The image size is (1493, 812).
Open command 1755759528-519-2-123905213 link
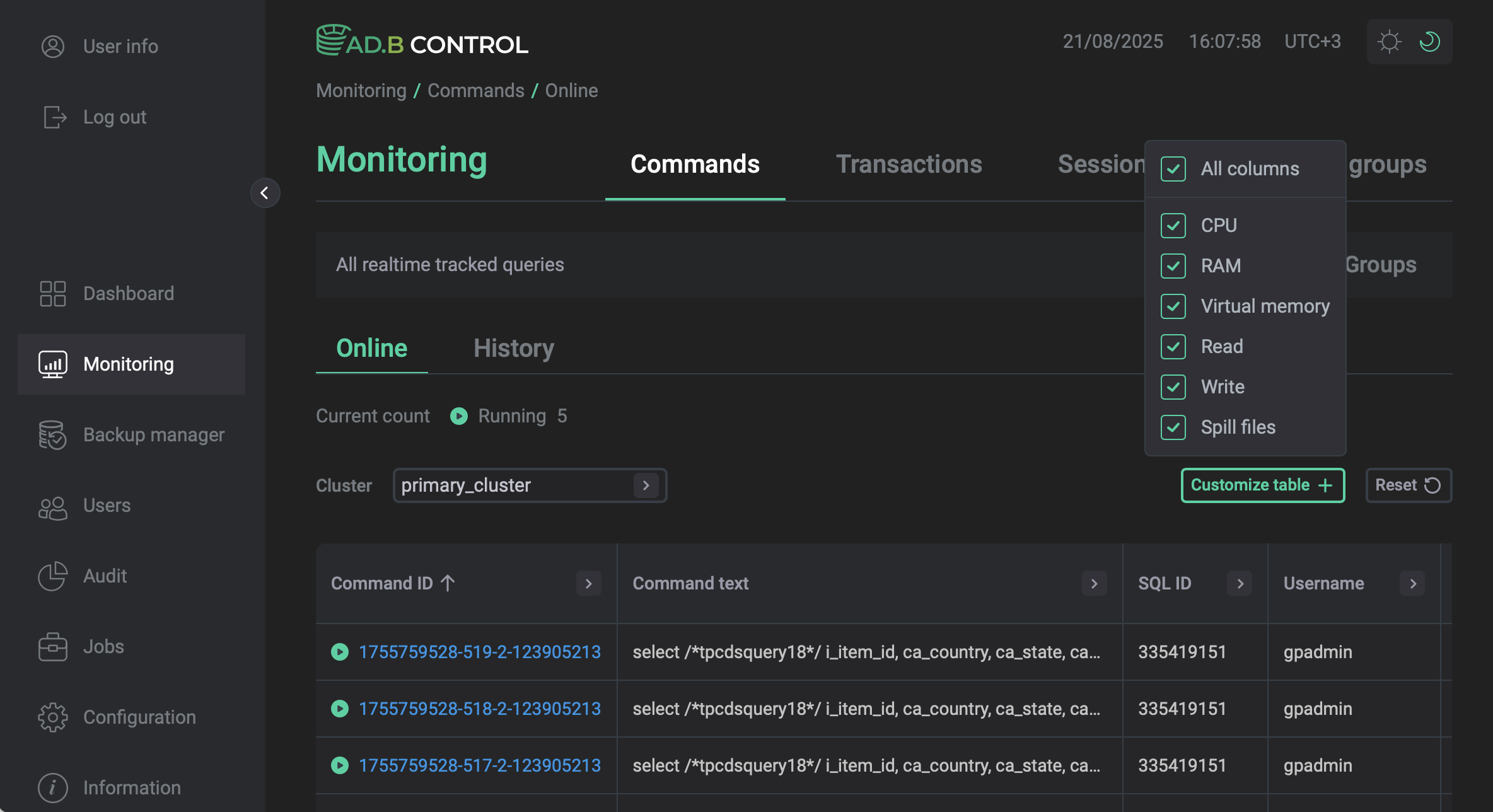click(x=479, y=652)
